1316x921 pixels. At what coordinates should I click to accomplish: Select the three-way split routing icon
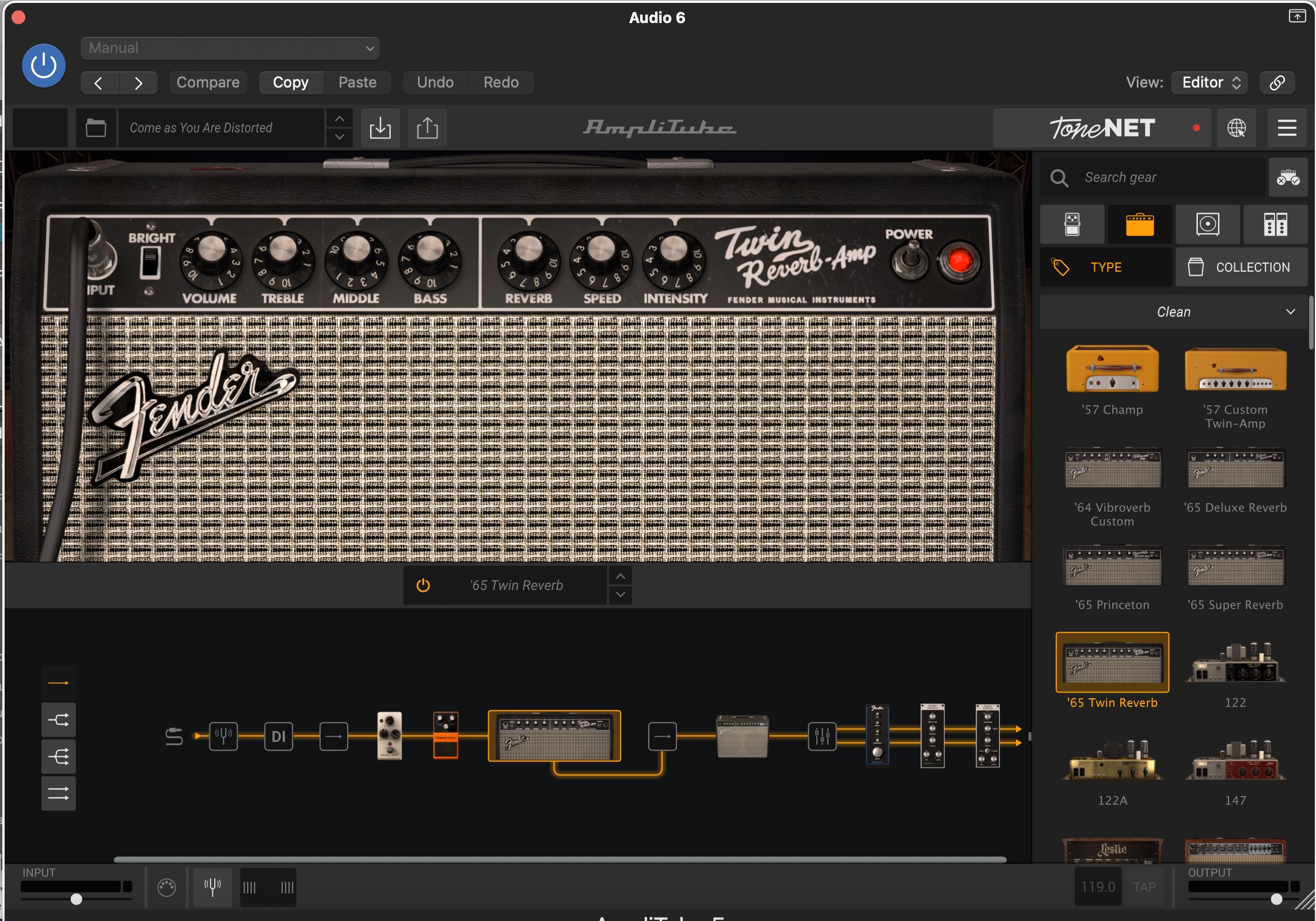(x=58, y=756)
